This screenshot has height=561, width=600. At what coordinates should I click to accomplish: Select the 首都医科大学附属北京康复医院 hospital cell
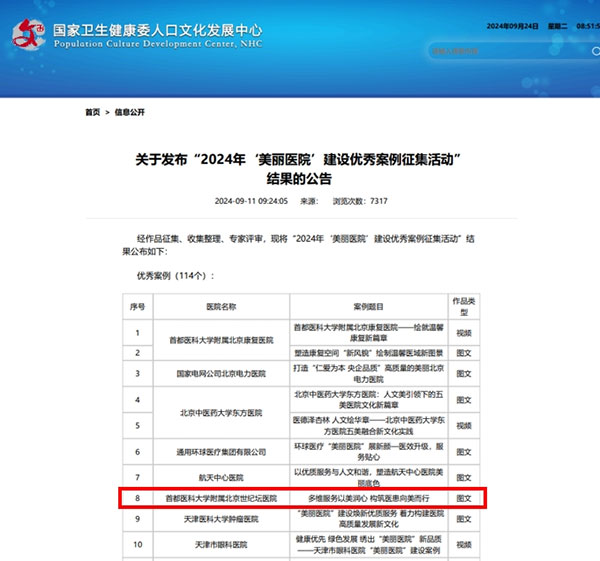point(221,340)
